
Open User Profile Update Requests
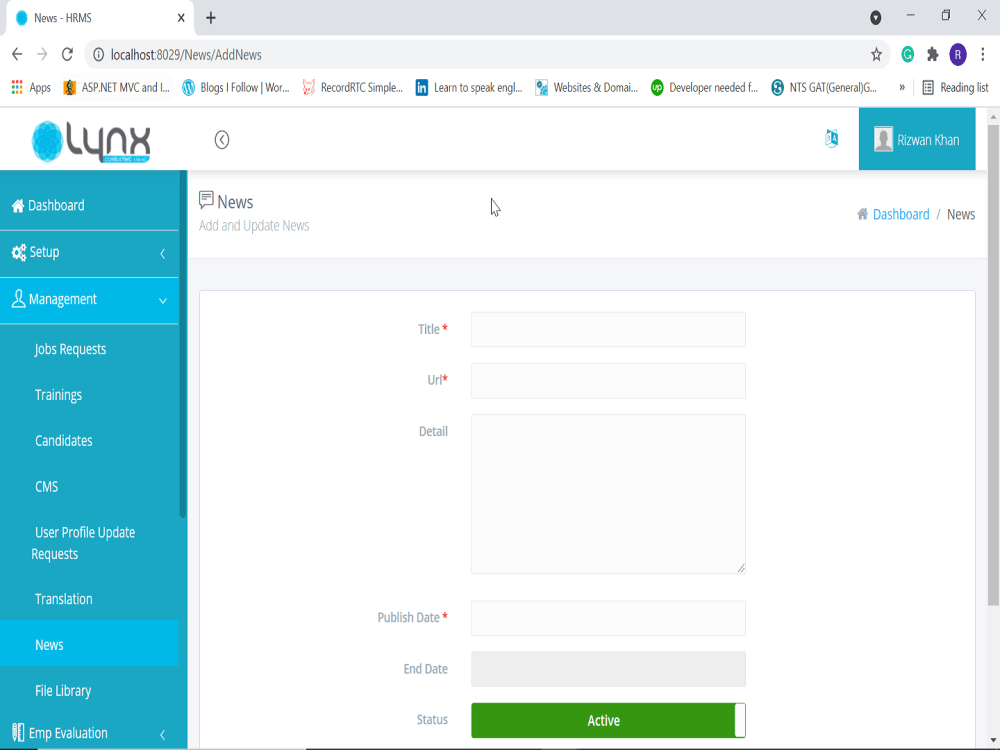83,543
